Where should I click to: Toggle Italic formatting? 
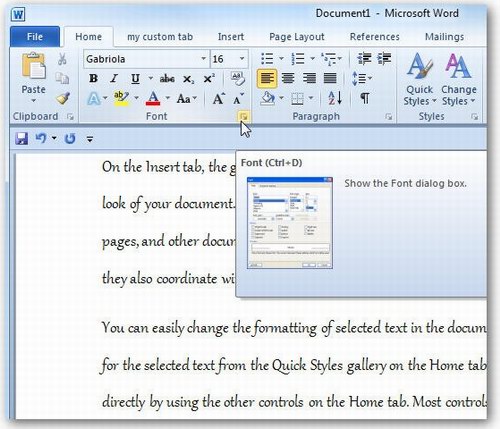tap(114, 79)
